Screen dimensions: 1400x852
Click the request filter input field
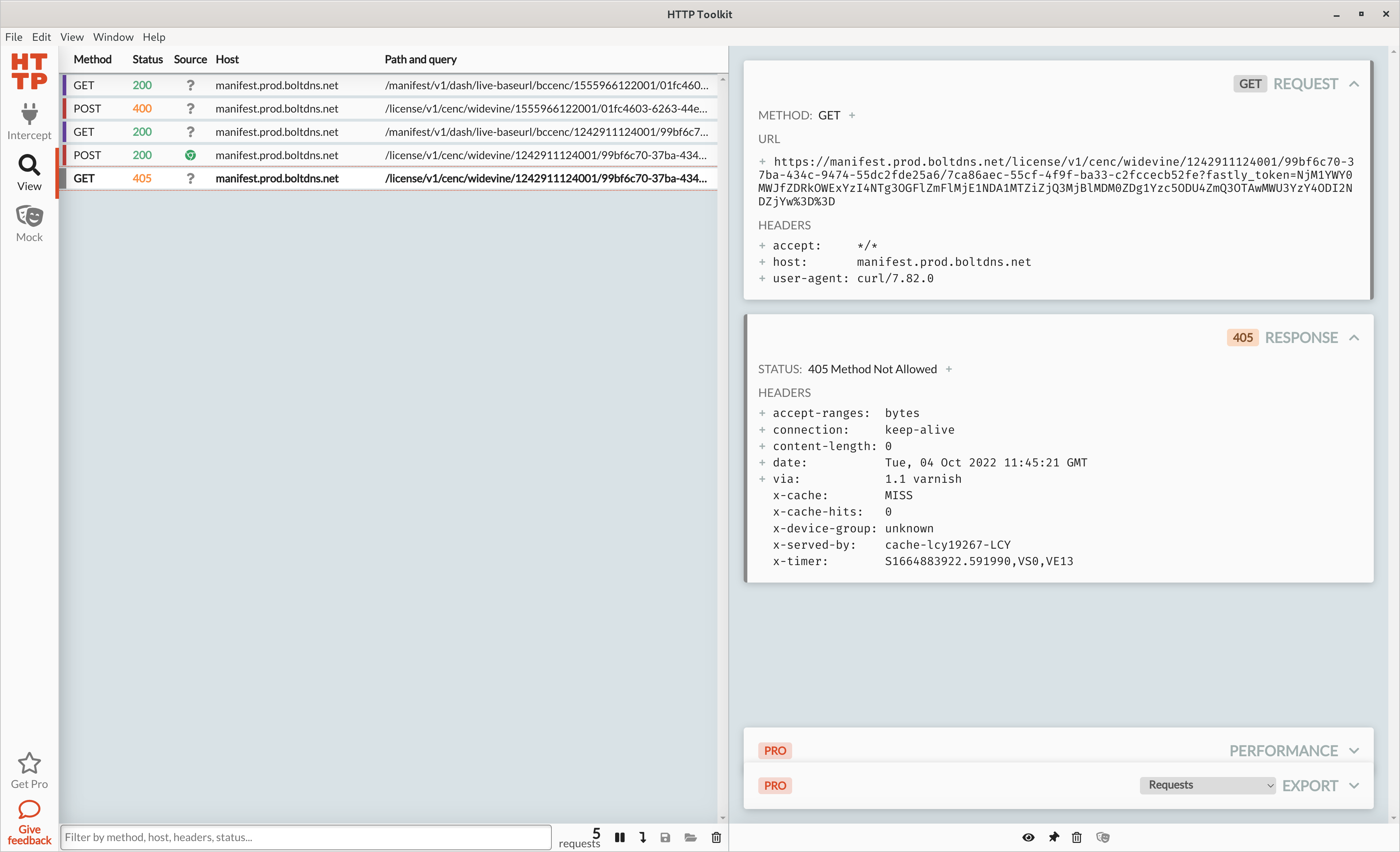306,837
